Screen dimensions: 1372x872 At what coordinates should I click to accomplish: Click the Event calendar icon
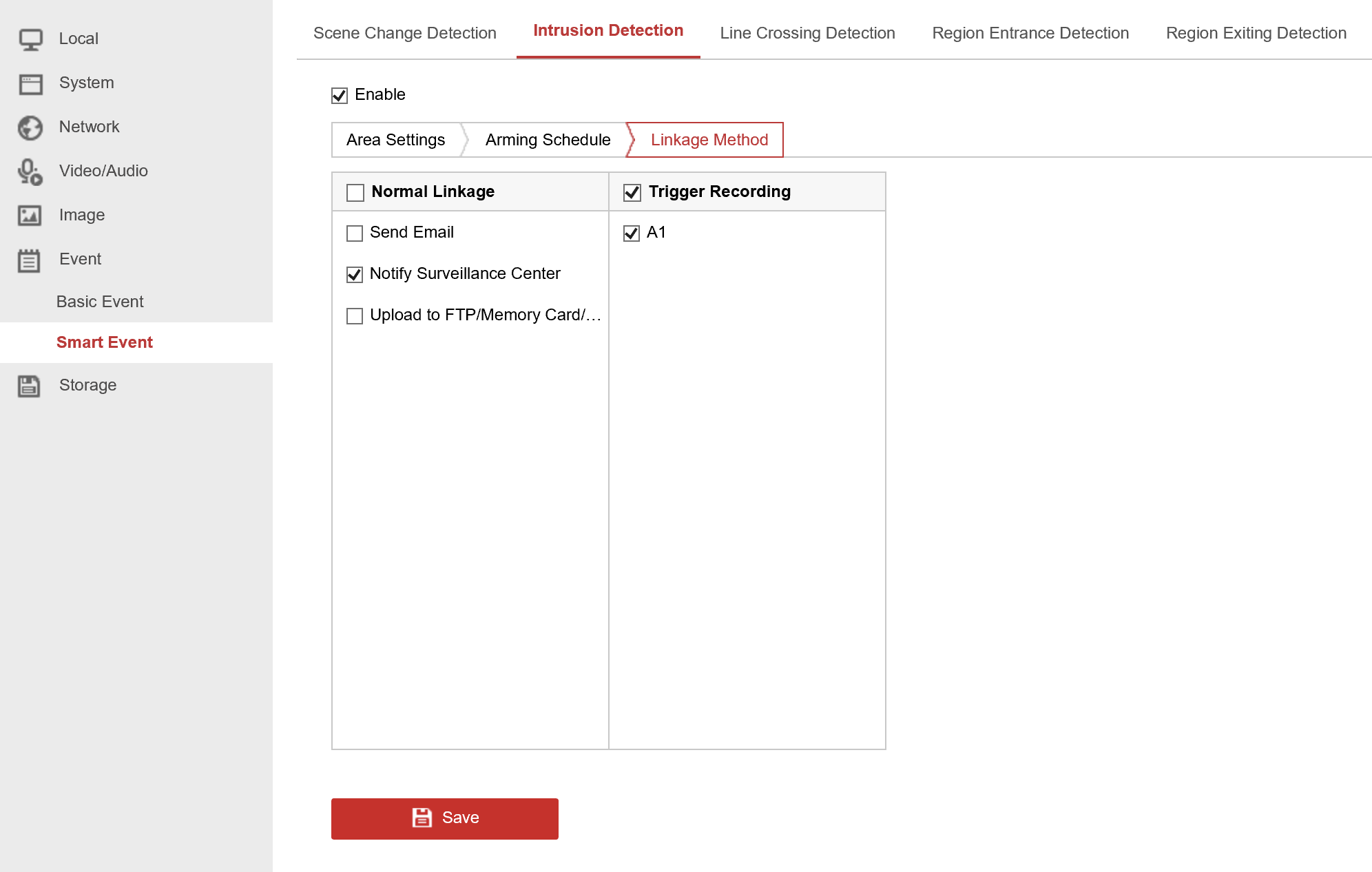29,260
